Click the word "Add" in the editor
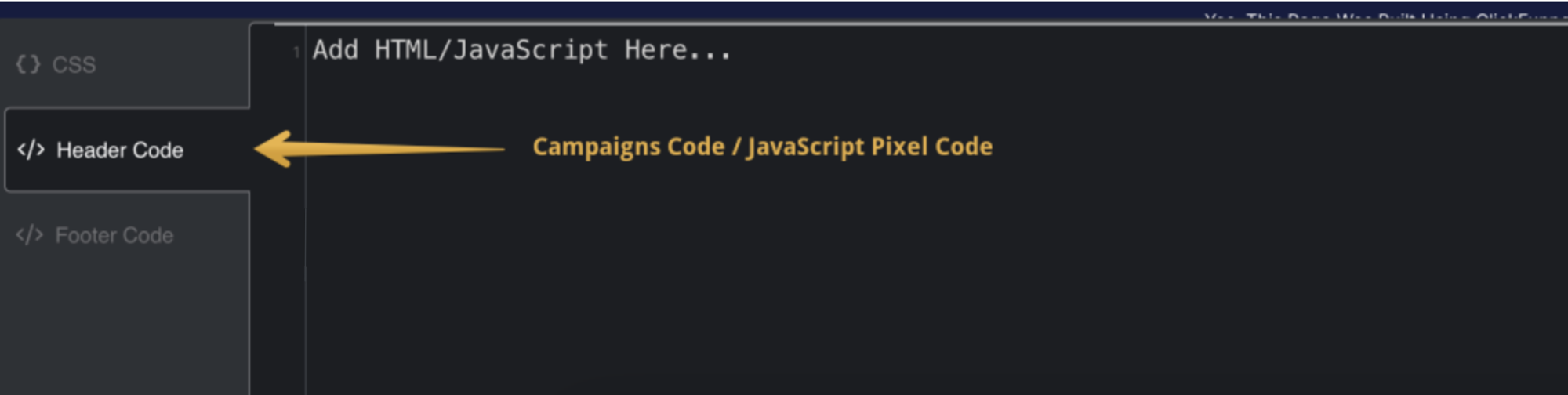This screenshot has height=395, width=1568. pyautogui.click(x=335, y=50)
